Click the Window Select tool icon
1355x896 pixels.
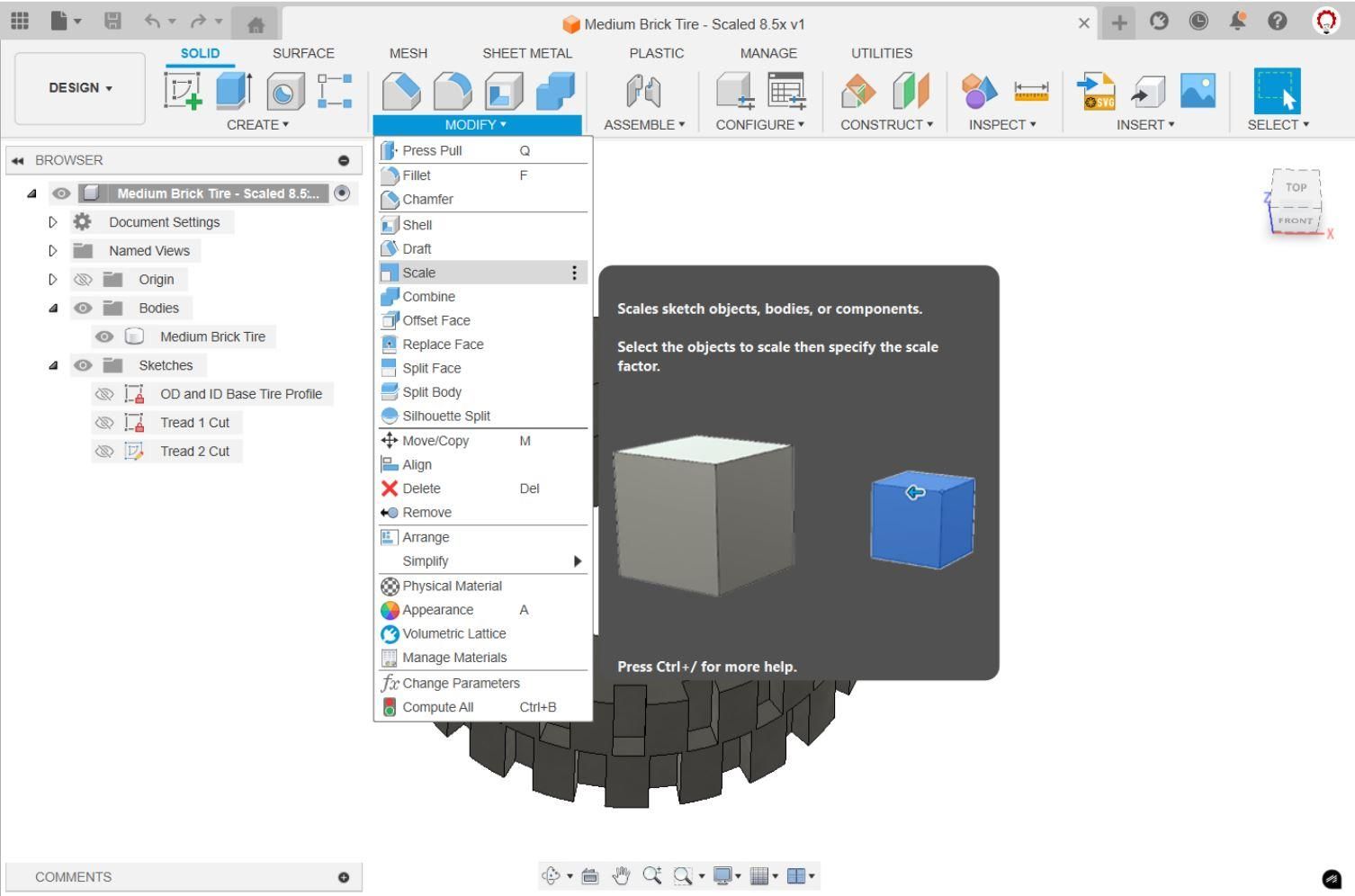tap(1278, 91)
